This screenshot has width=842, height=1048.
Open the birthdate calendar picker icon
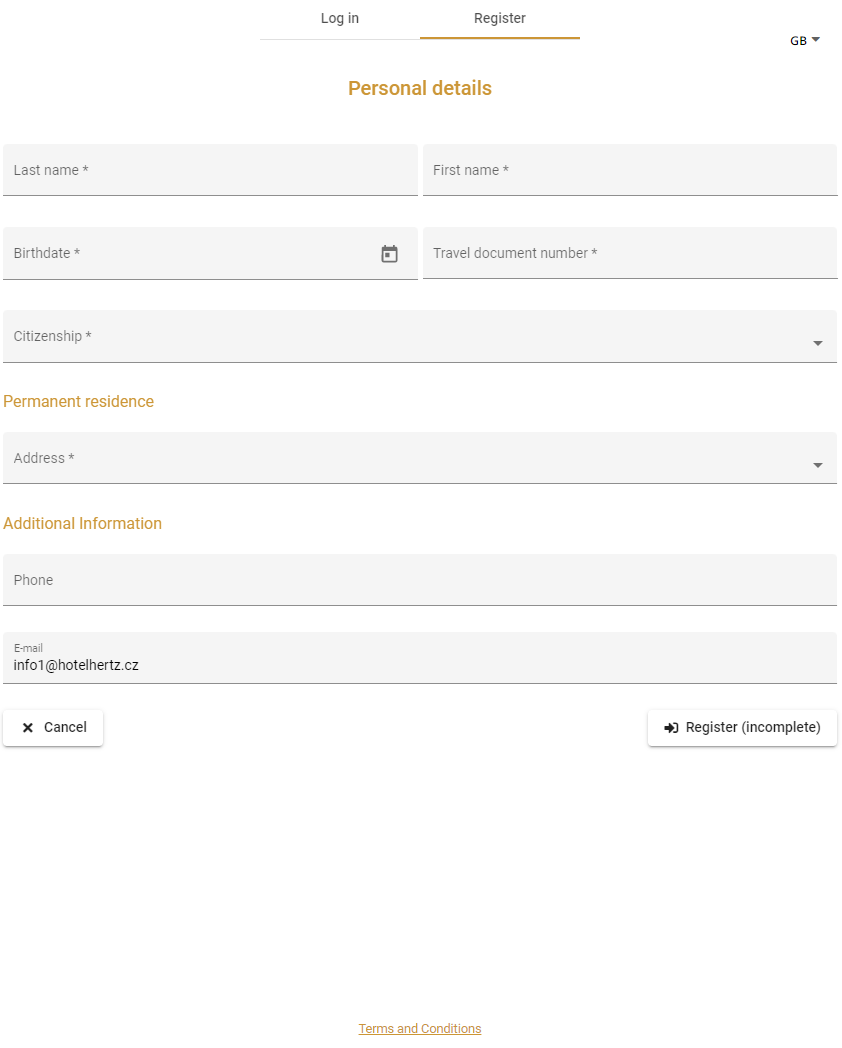[x=390, y=254]
